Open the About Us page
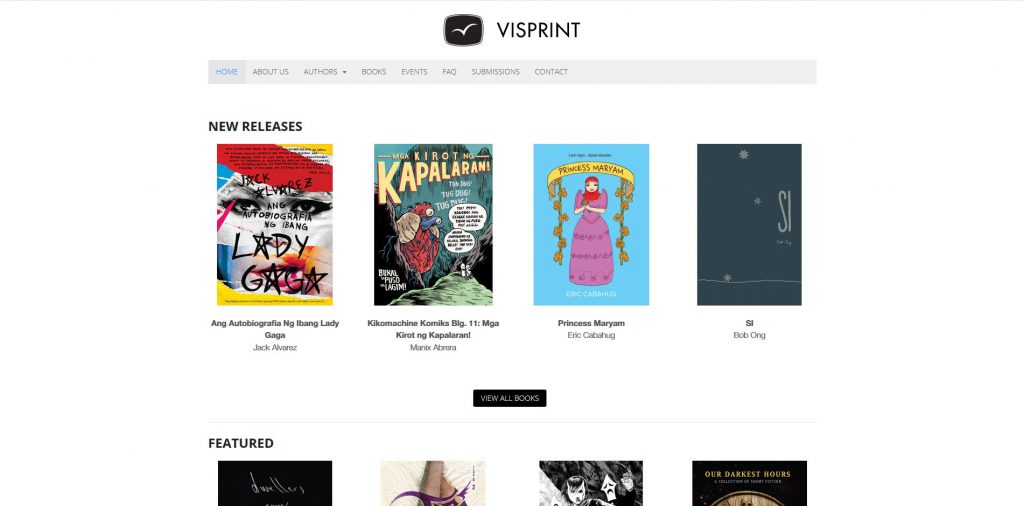1024x506 pixels. 270,72
